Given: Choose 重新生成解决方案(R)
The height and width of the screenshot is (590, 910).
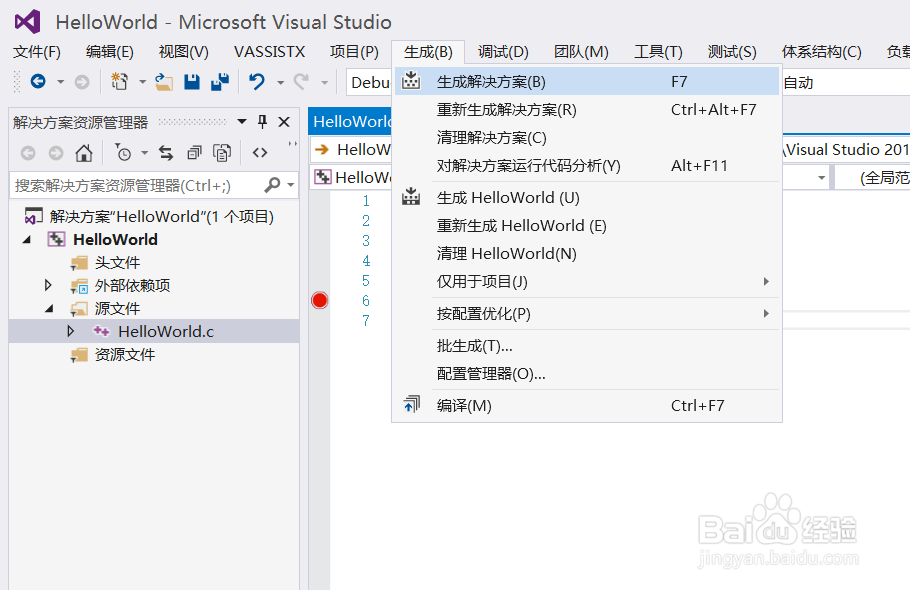Looking at the screenshot, I should point(588,110).
